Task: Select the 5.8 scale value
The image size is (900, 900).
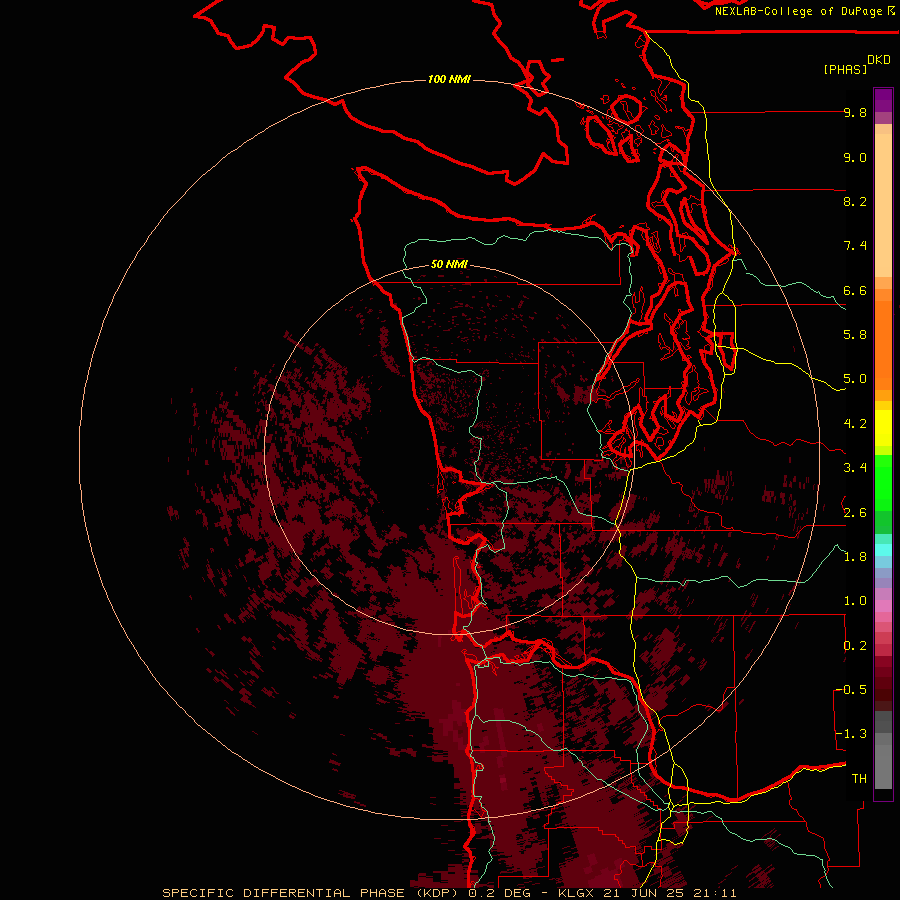Action: click(x=855, y=335)
